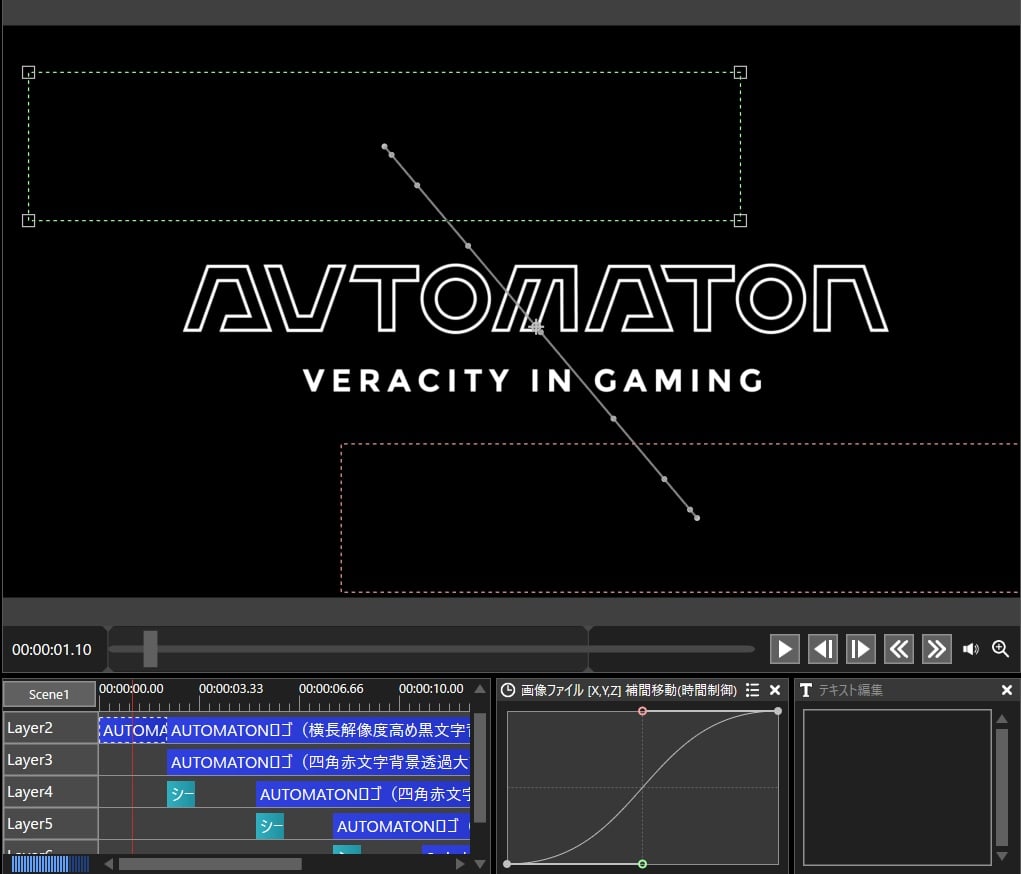Select the Layer5 header
This screenshot has height=874, width=1021.
50,823
